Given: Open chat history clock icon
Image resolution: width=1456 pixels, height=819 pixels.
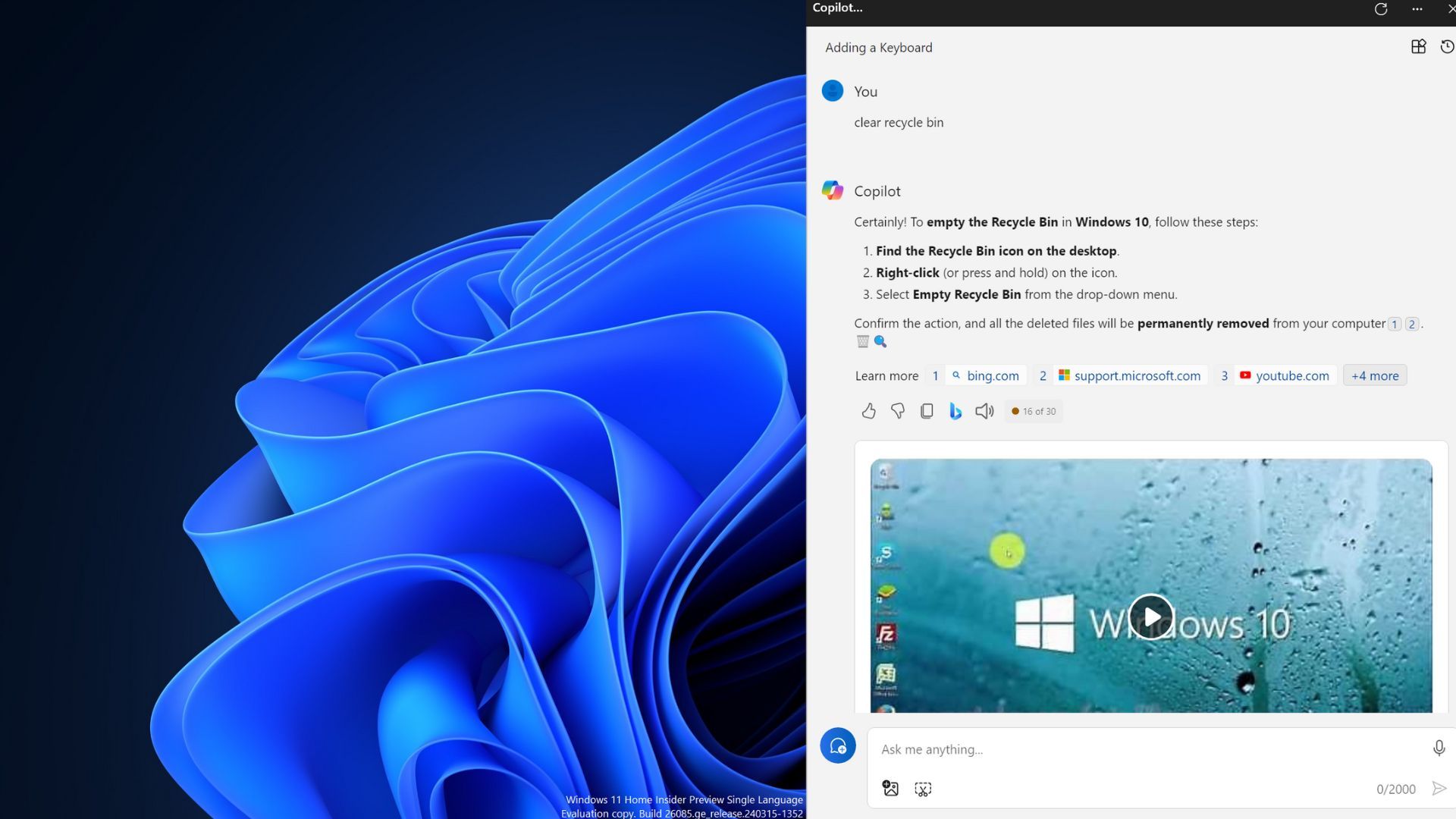Looking at the screenshot, I should click(x=1447, y=47).
